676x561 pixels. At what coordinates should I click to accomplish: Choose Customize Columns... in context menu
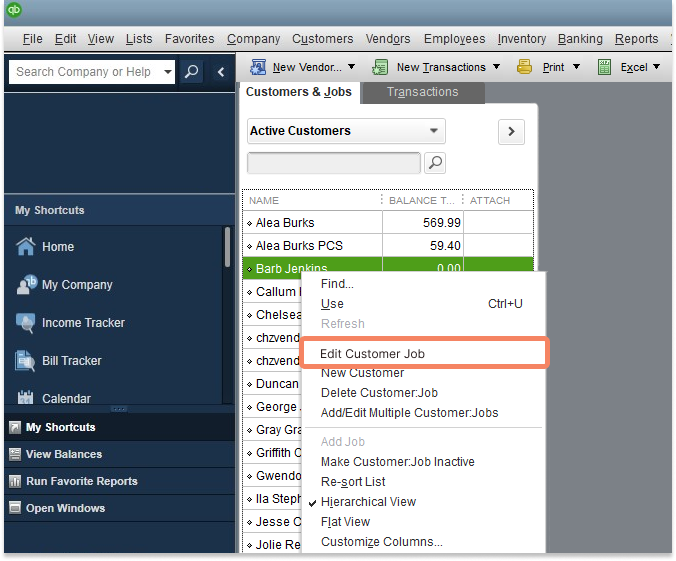point(382,542)
